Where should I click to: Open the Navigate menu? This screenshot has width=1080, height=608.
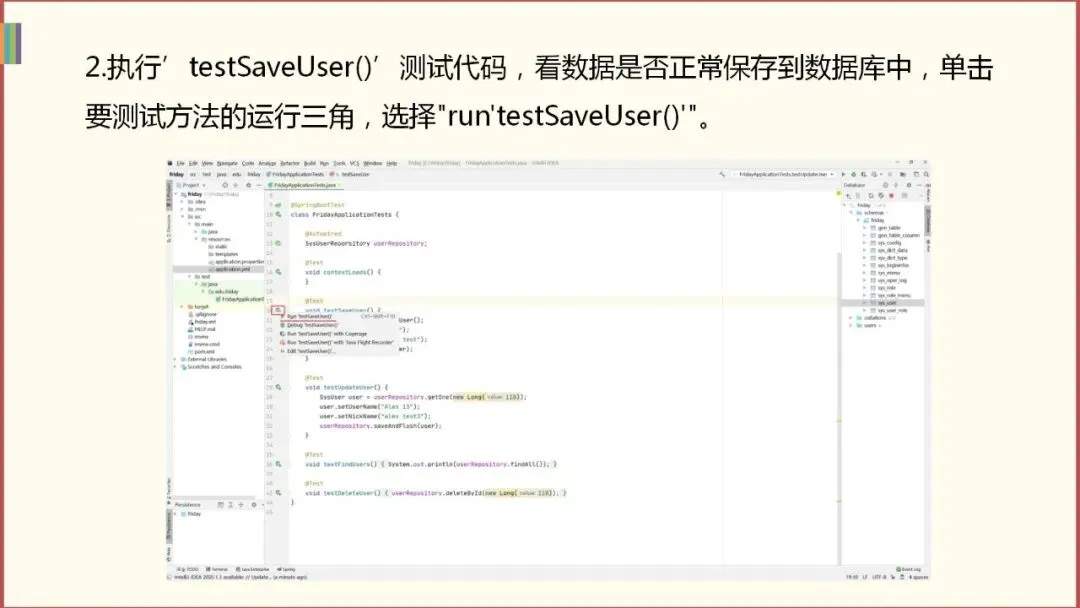(227, 163)
